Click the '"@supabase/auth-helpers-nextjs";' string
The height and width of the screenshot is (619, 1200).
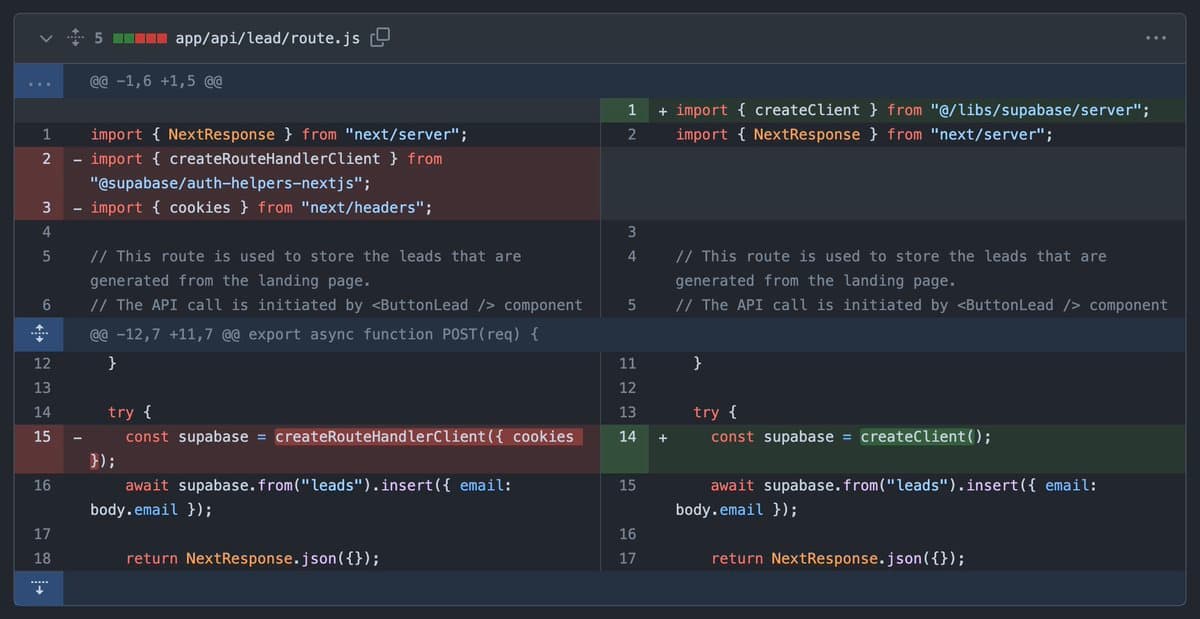tap(230, 183)
